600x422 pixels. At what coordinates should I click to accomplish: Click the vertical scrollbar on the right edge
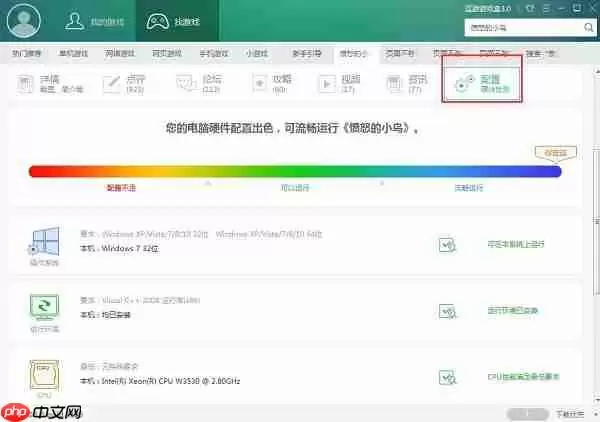(597, 222)
